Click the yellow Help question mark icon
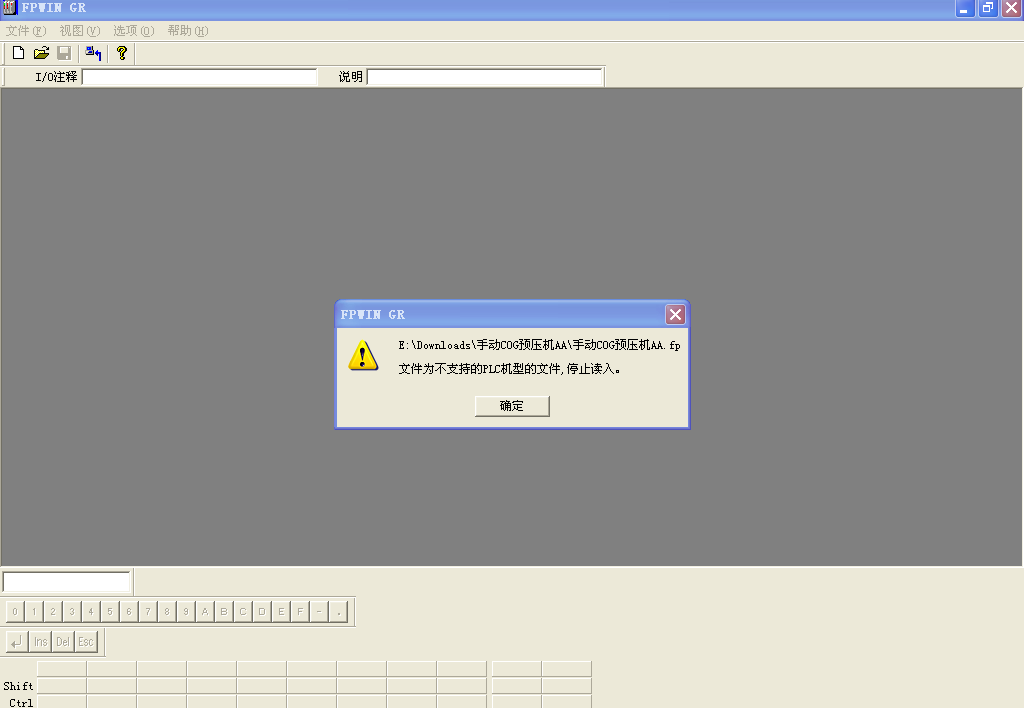This screenshot has width=1024, height=708. 122,53
